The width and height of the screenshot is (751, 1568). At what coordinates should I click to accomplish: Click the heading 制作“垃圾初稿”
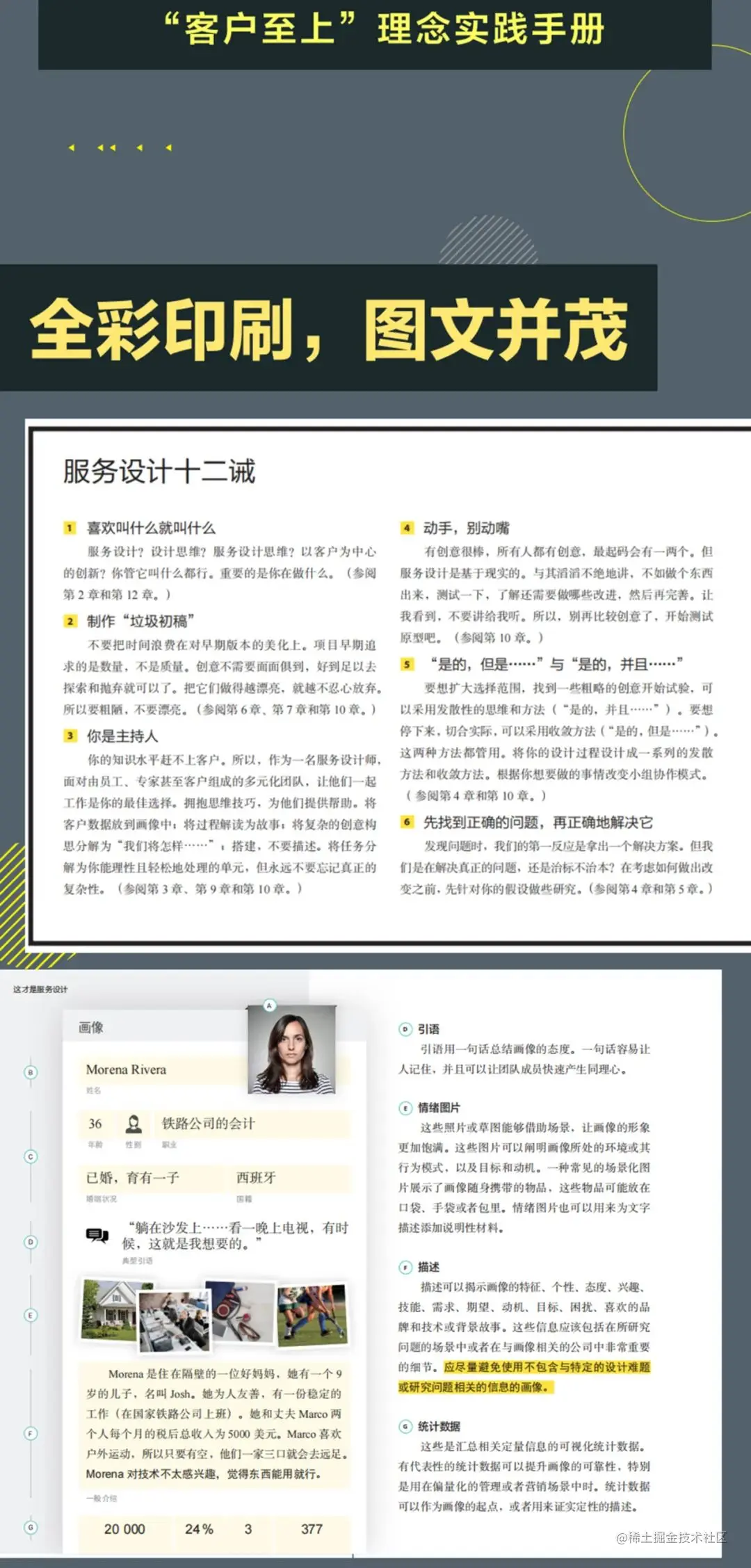(140, 621)
